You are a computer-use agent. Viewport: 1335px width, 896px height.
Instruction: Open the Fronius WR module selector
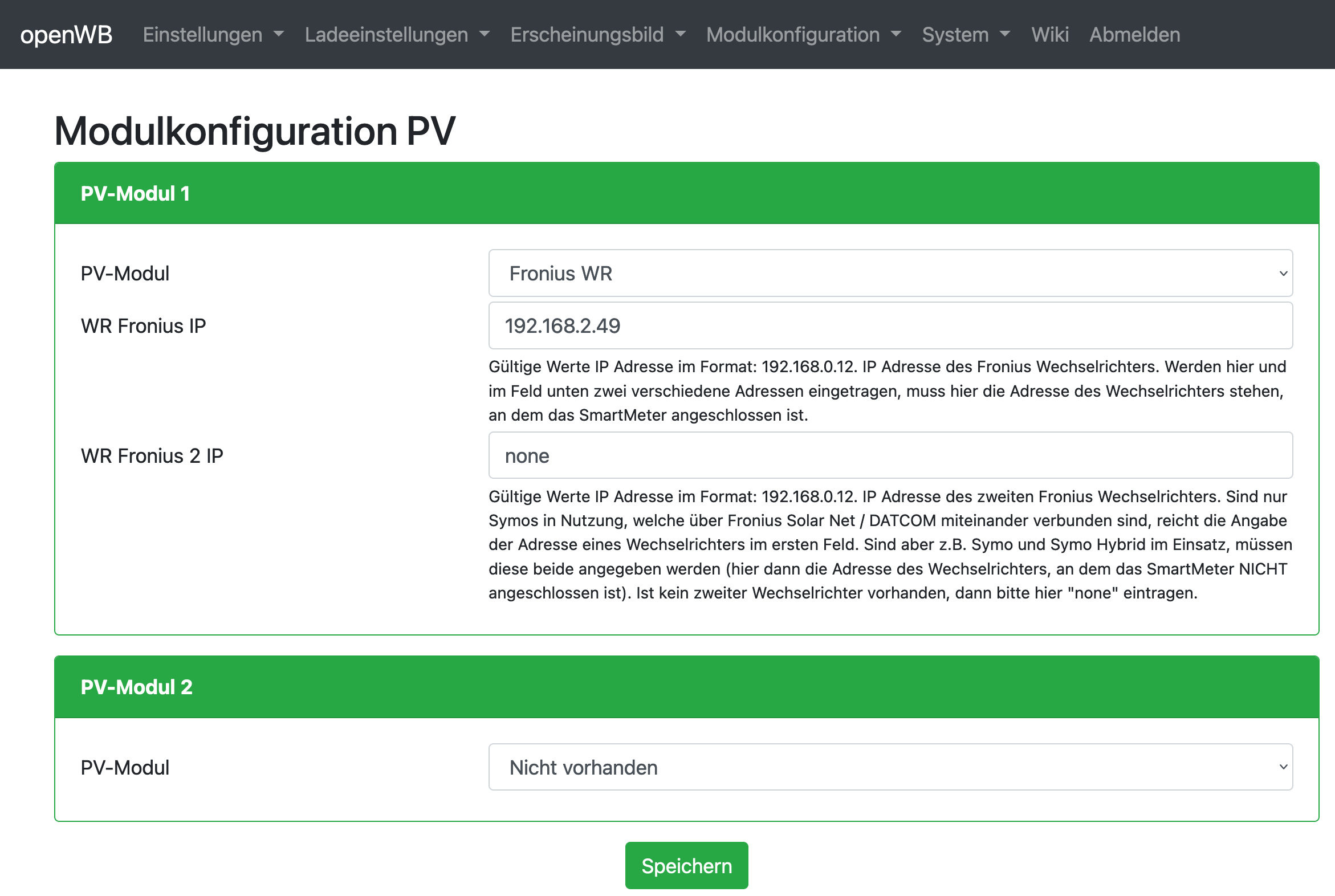tap(890, 273)
